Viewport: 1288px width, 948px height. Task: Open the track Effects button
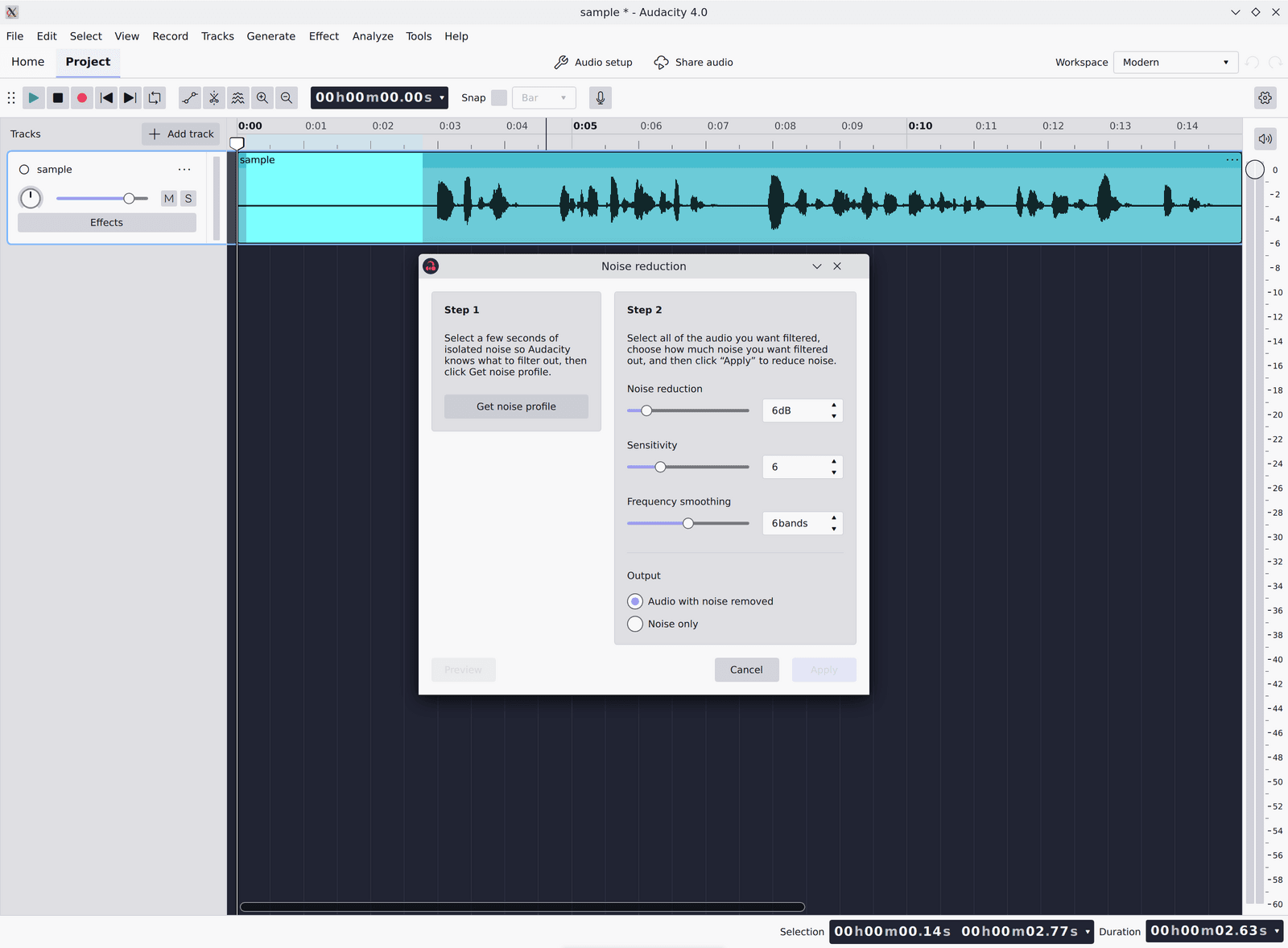[107, 223]
